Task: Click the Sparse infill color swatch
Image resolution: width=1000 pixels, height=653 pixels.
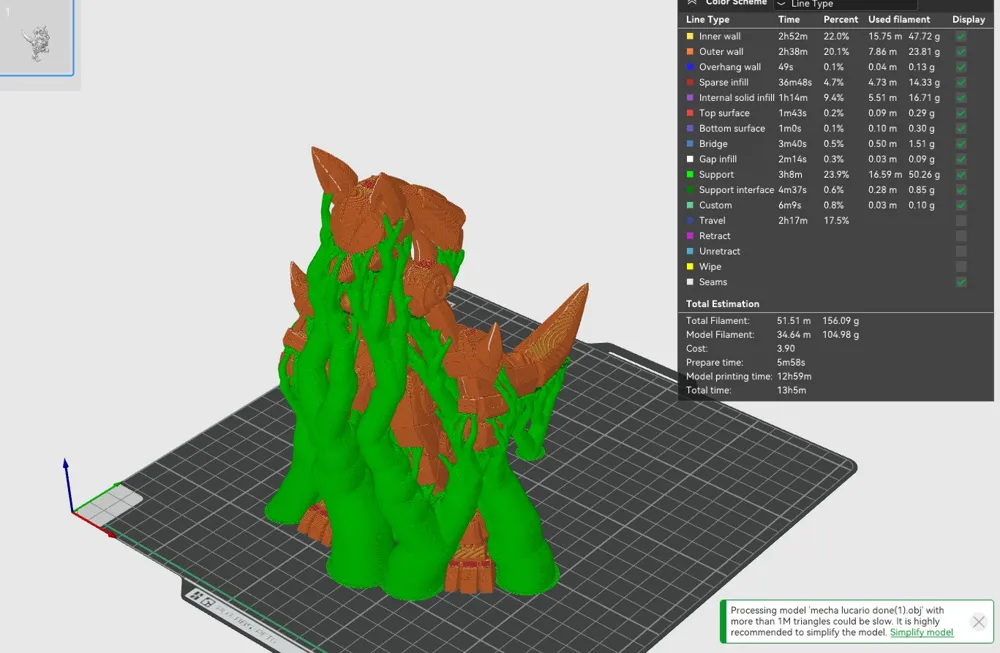Action: pos(688,82)
